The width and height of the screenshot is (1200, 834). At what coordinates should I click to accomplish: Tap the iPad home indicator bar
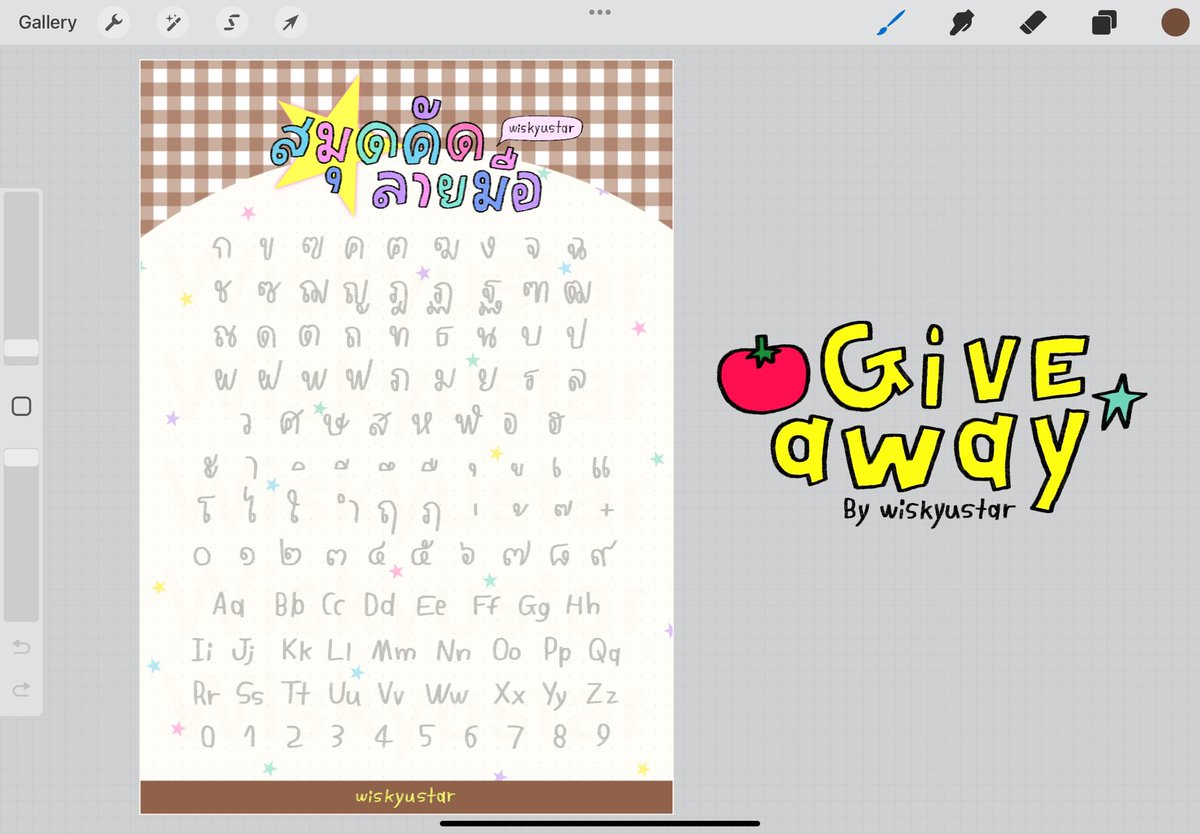coord(600,824)
